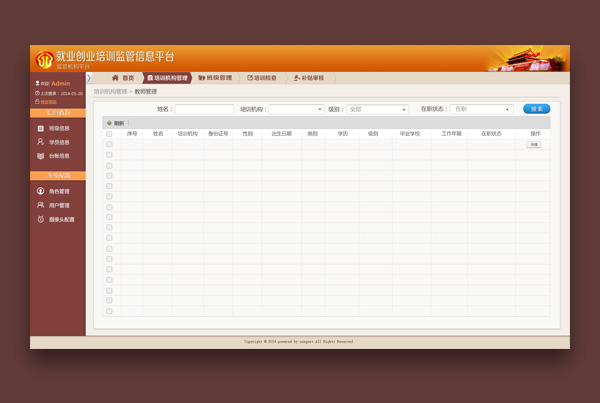Viewport: 600px width, 403px height.
Task: Click the 班级信息 sidebar icon
Action: tap(41, 129)
